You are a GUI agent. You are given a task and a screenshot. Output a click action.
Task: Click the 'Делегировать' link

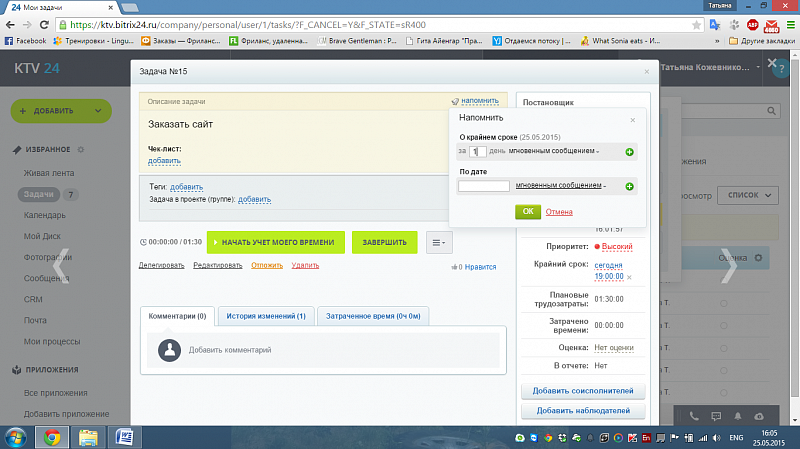tap(161, 265)
